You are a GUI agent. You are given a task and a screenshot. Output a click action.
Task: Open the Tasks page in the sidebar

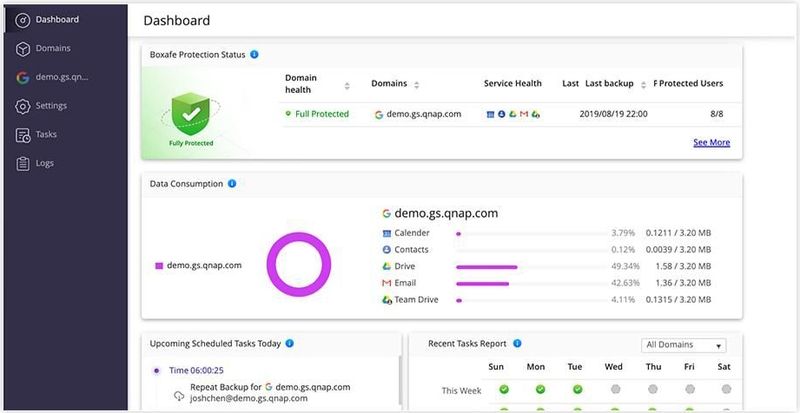[x=66, y=135]
